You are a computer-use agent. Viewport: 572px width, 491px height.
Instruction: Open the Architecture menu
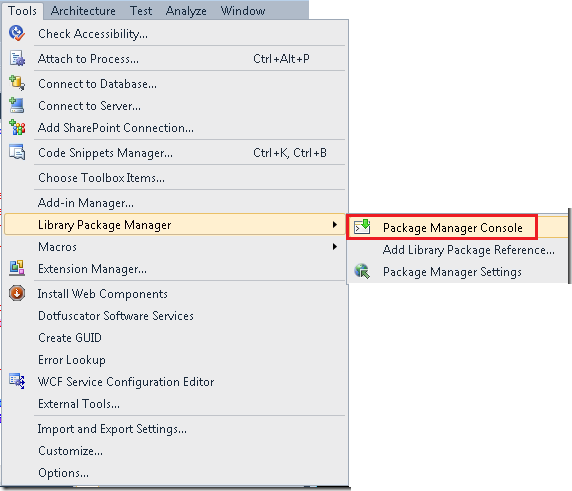click(x=83, y=11)
